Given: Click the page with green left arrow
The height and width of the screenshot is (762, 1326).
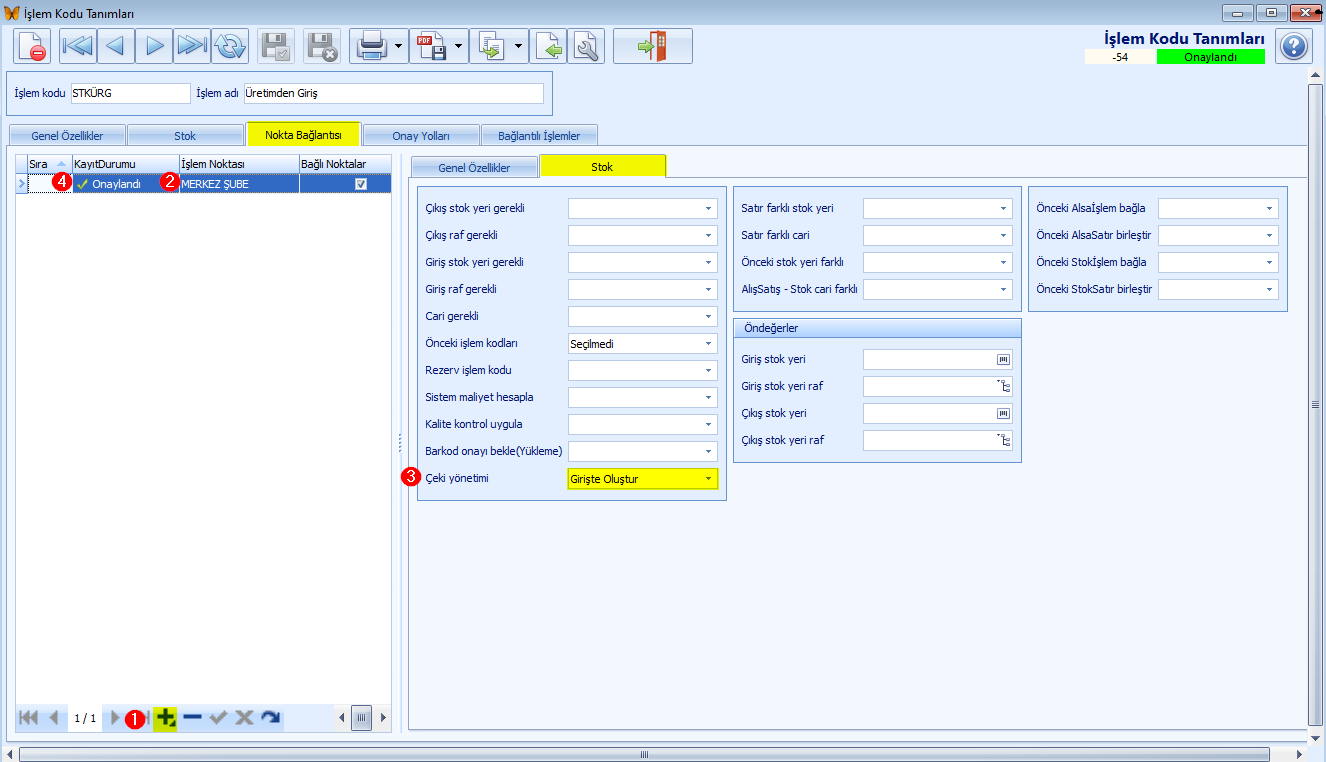Looking at the screenshot, I should (x=548, y=46).
